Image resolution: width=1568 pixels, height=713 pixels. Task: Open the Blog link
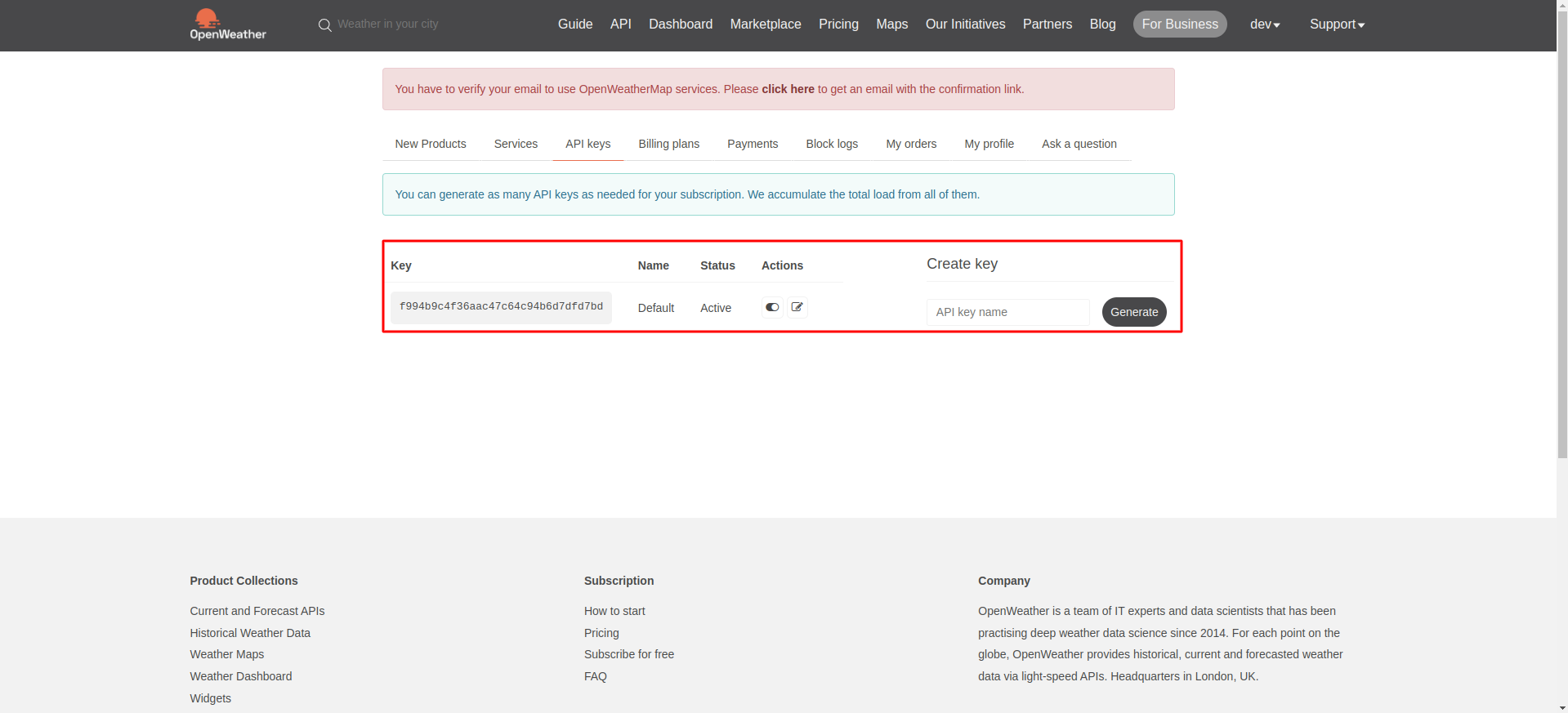(1102, 25)
